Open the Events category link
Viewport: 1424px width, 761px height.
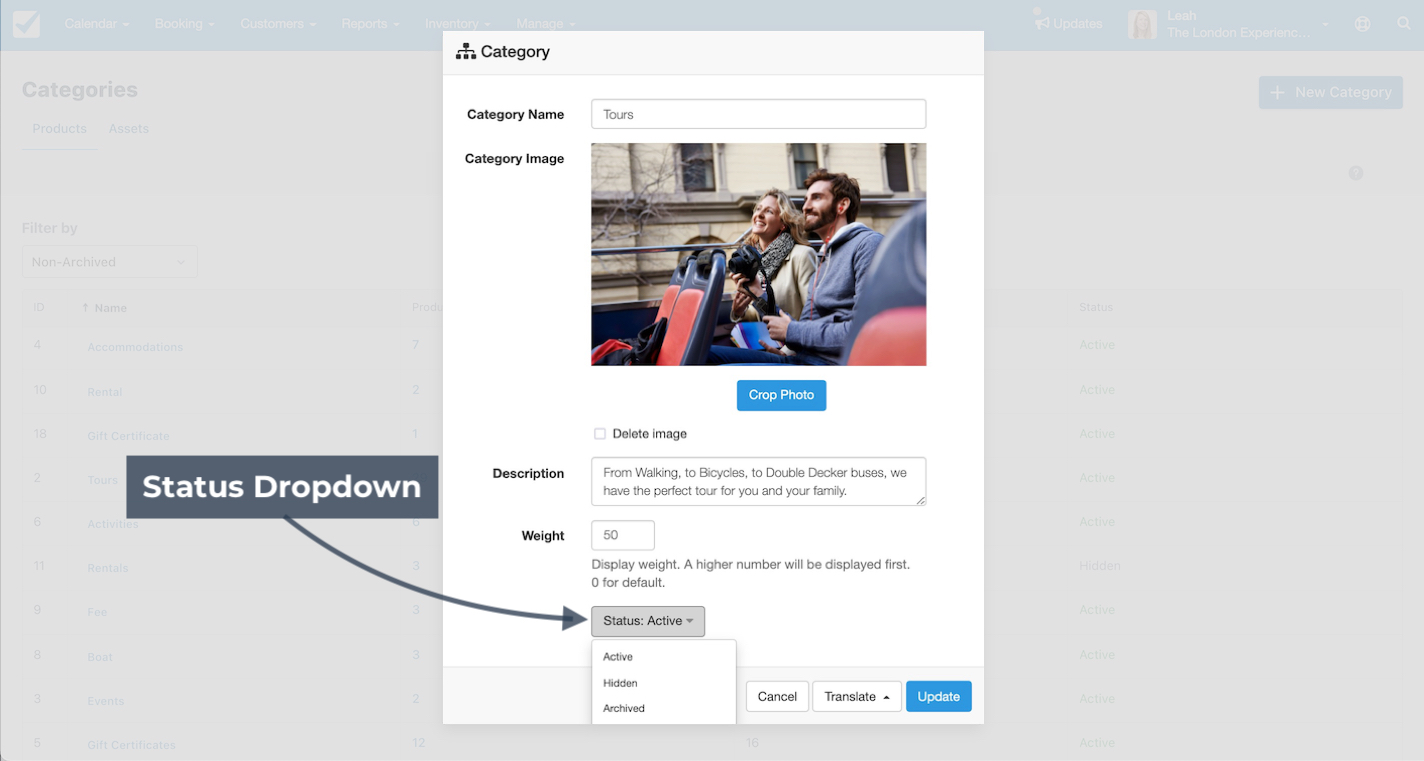pyautogui.click(x=105, y=701)
